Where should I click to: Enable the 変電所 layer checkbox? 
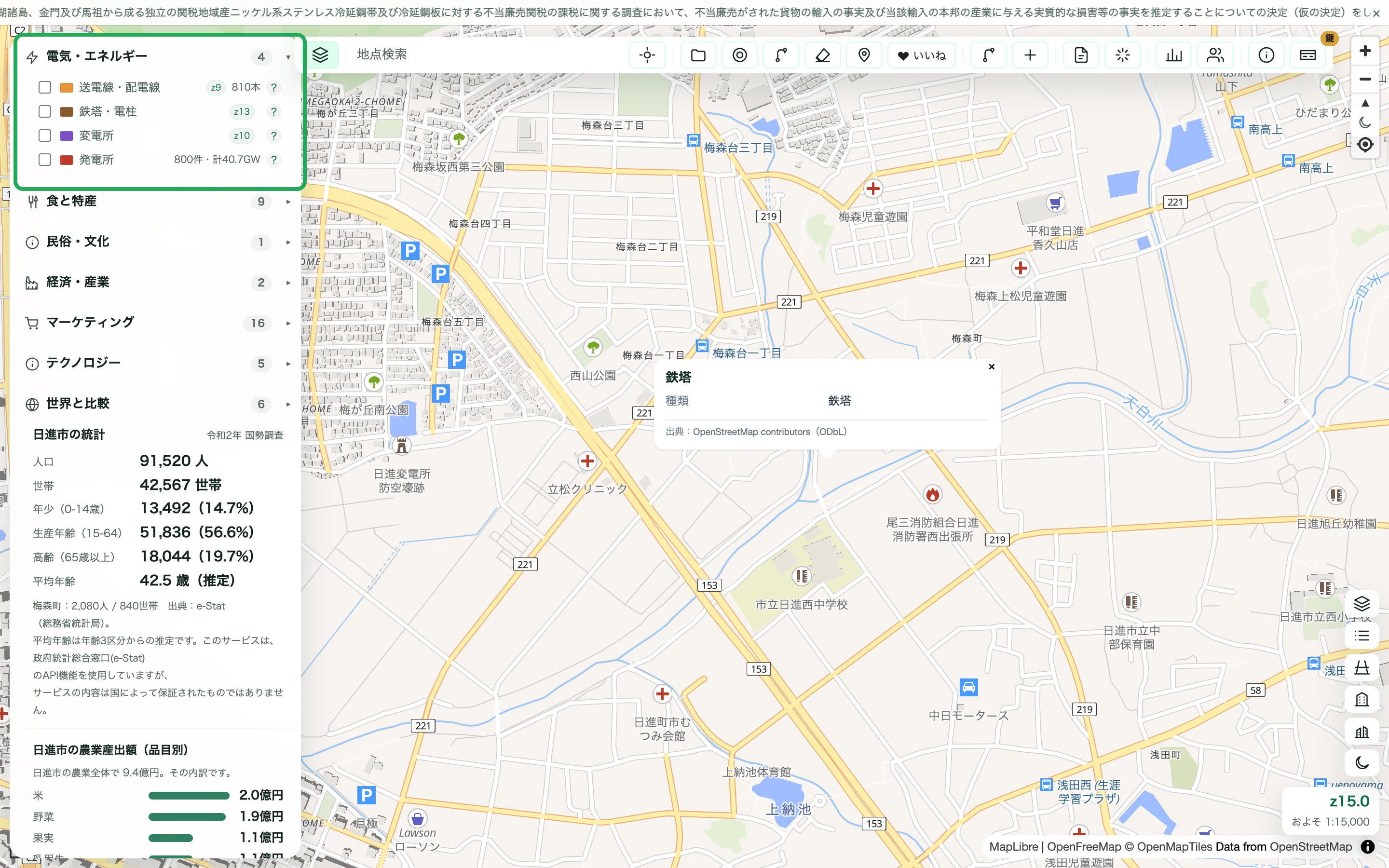point(45,136)
